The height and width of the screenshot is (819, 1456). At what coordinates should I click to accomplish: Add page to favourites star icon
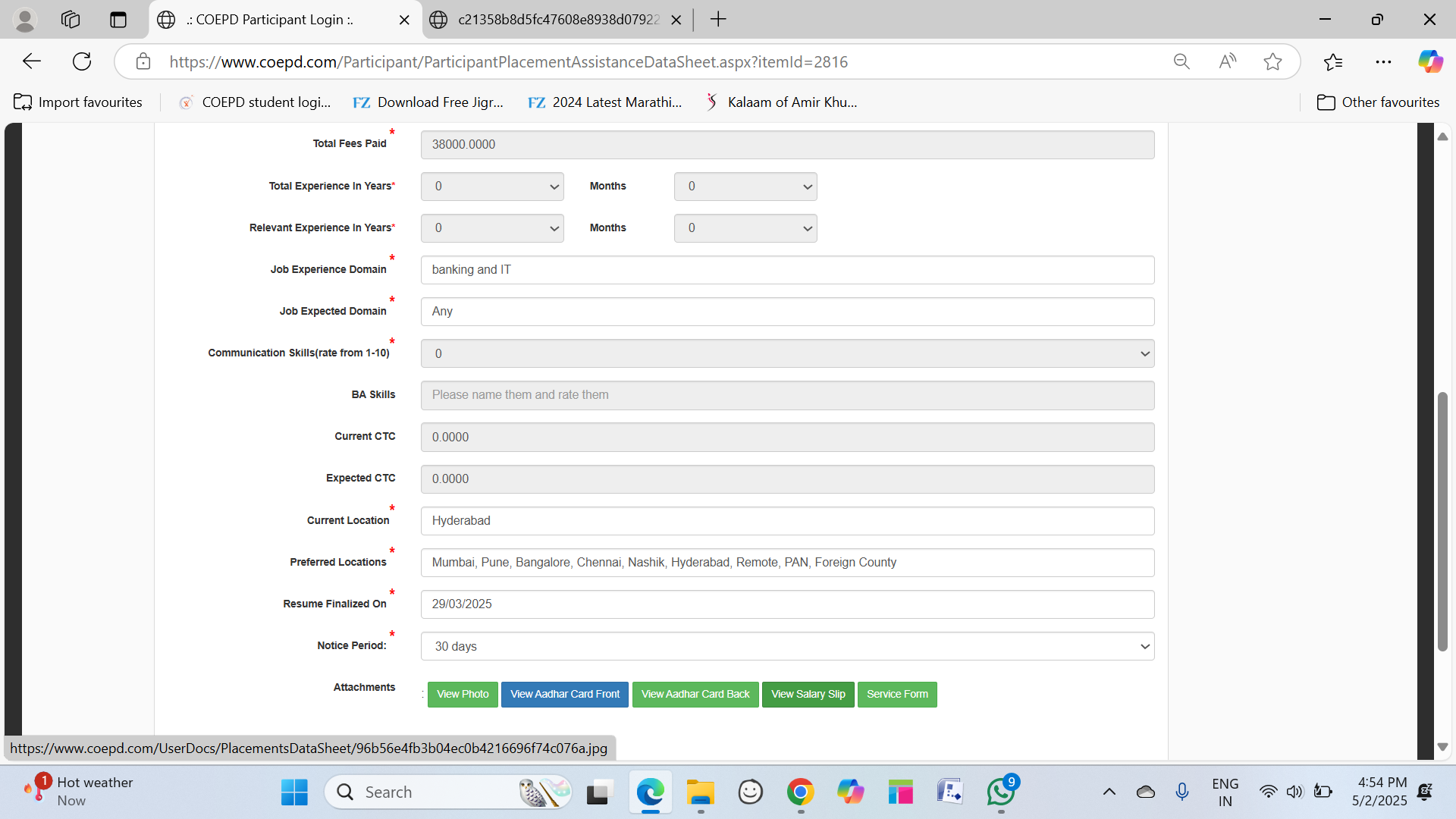(1272, 61)
